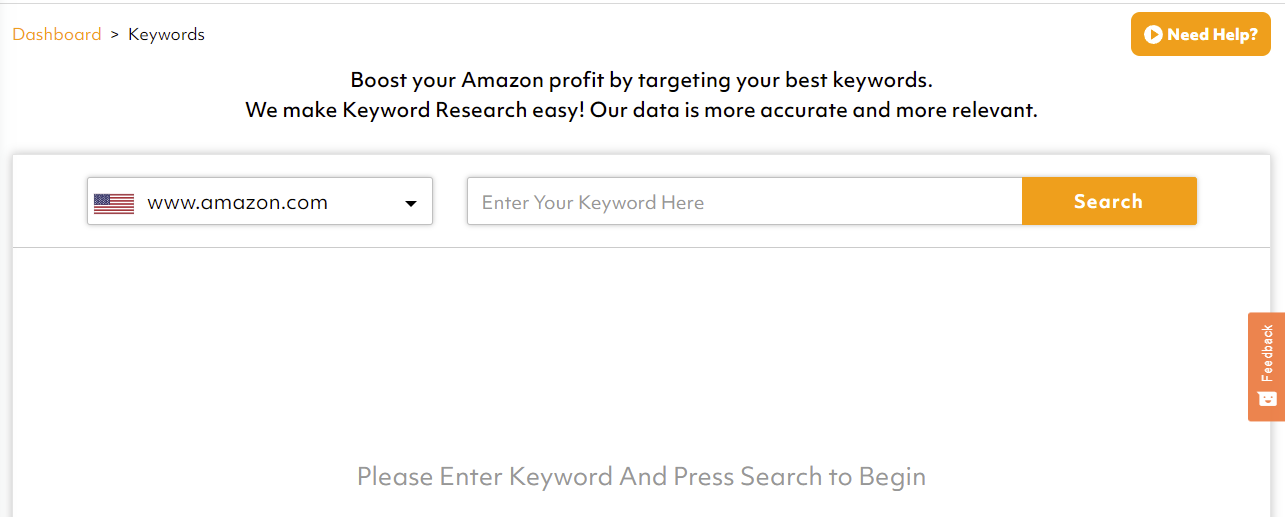This screenshot has height=517, width=1285.
Task: Click the smiley face feedback icon
Action: [1267, 398]
